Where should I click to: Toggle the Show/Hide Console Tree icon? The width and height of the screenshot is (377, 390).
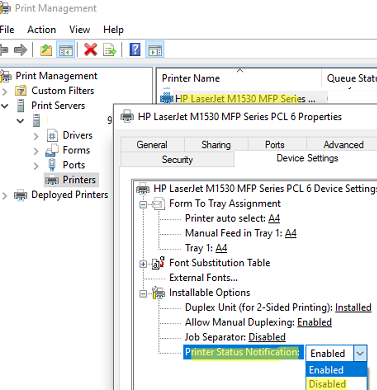coord(65,50)
